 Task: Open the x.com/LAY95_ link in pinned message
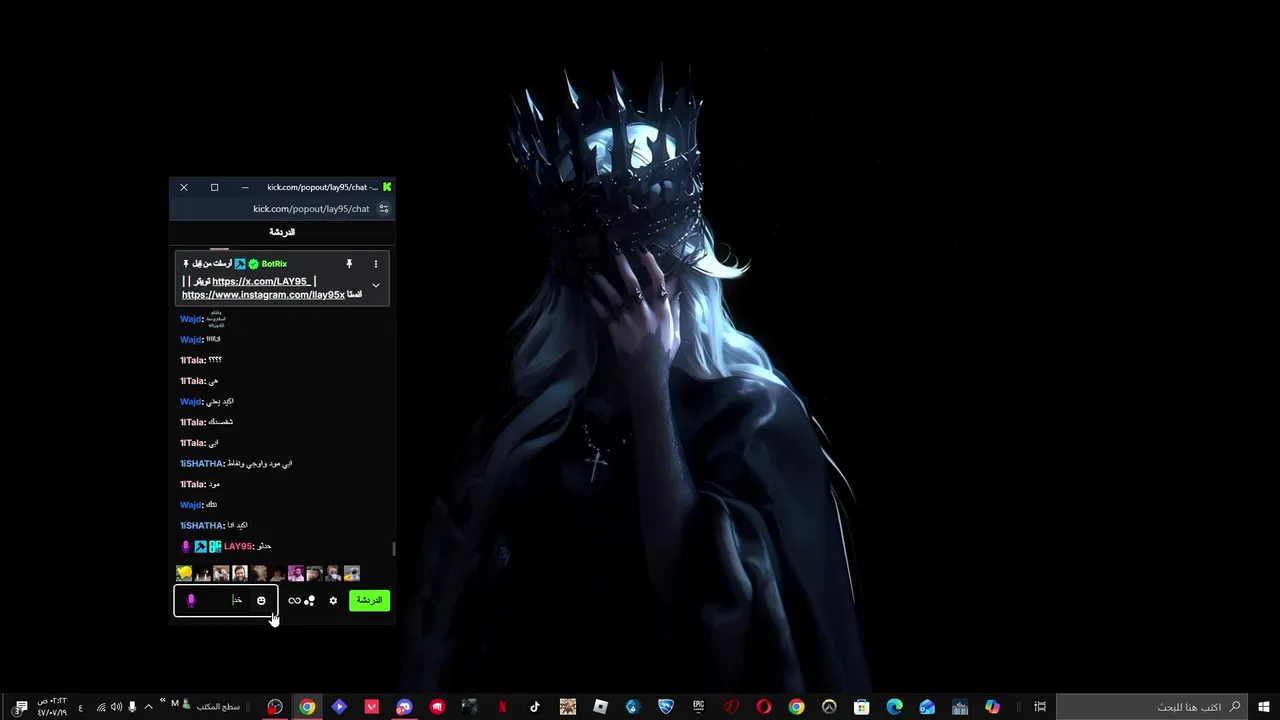[260, 281]
